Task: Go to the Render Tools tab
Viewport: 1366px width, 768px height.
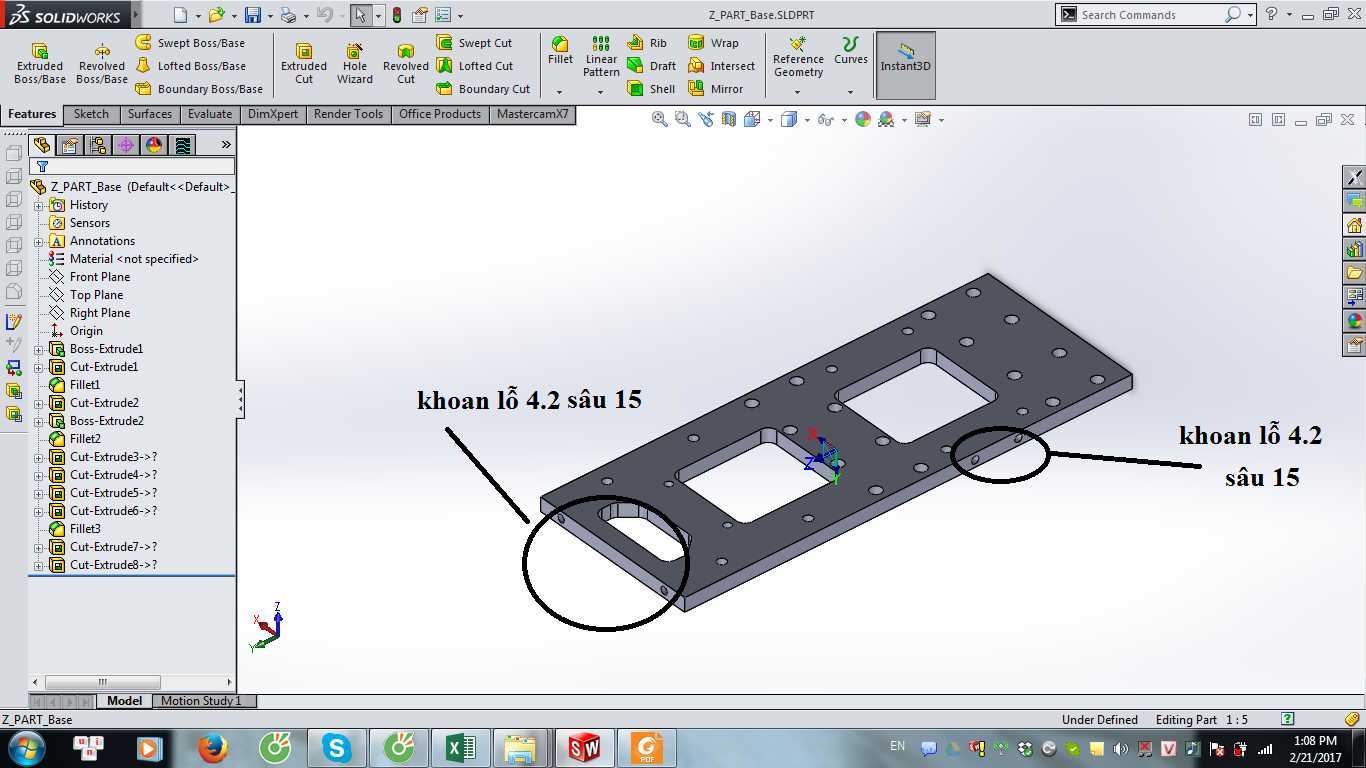Action: 348,114
